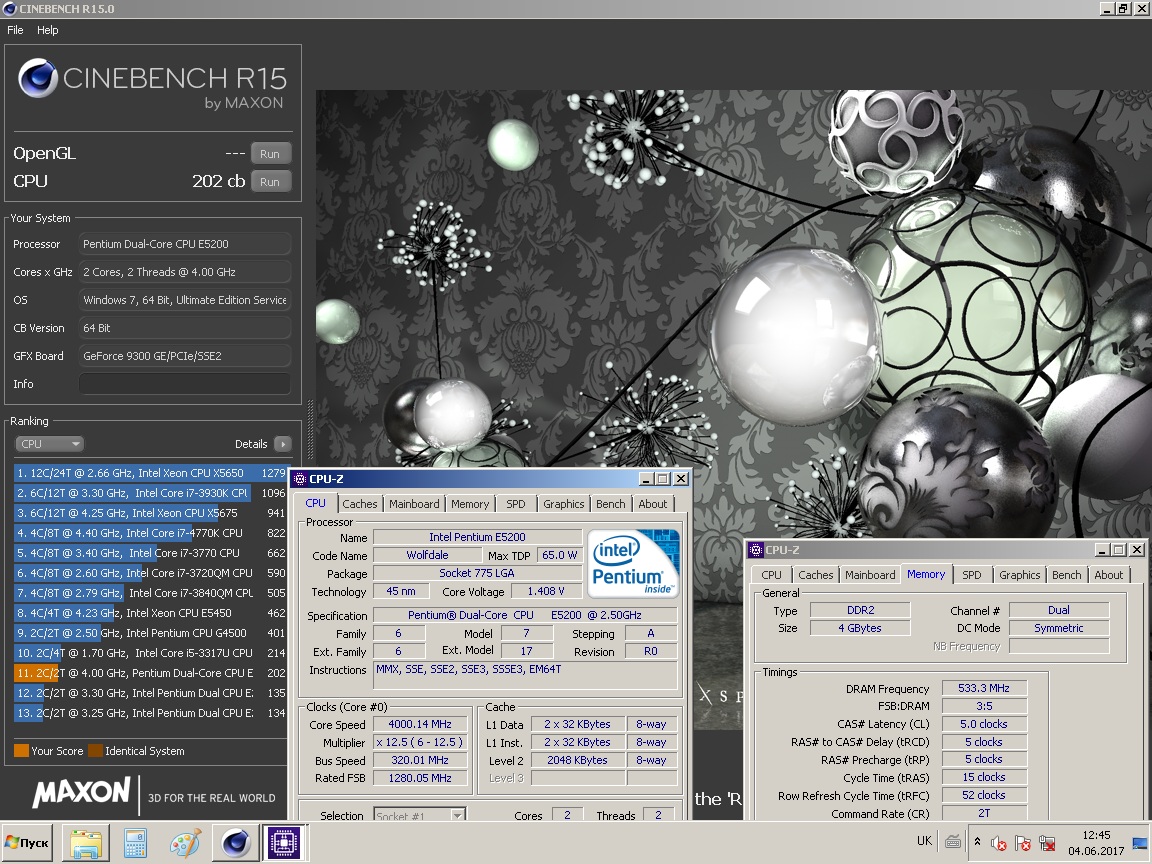This screenshot has height=864, width=1152.
Task: Click the FSB:DRAM 3:5 value
Action: (984, 706)
